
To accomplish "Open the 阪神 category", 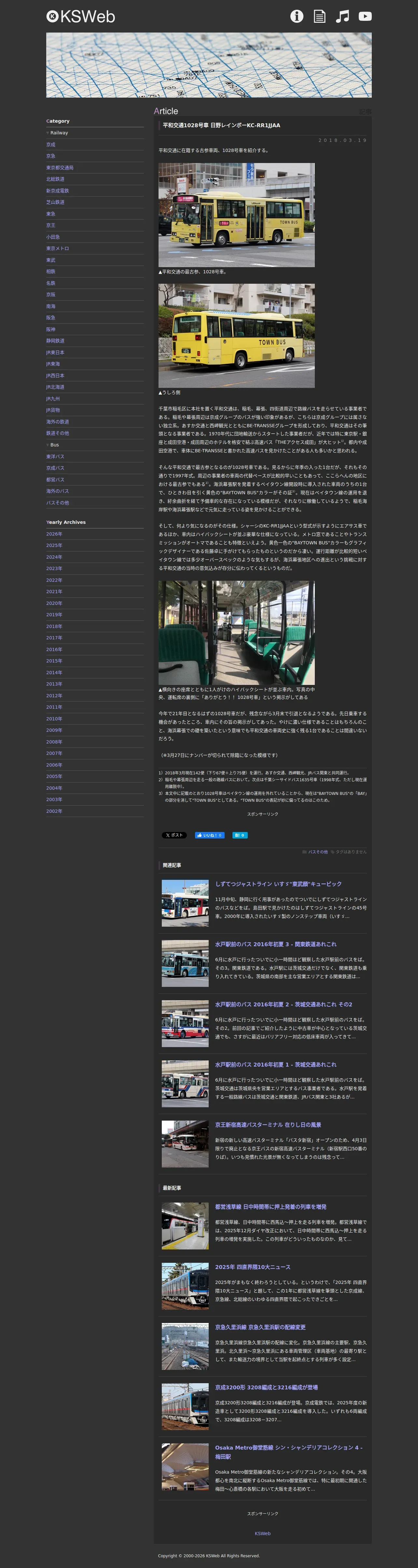I will [x=50, y=329].
